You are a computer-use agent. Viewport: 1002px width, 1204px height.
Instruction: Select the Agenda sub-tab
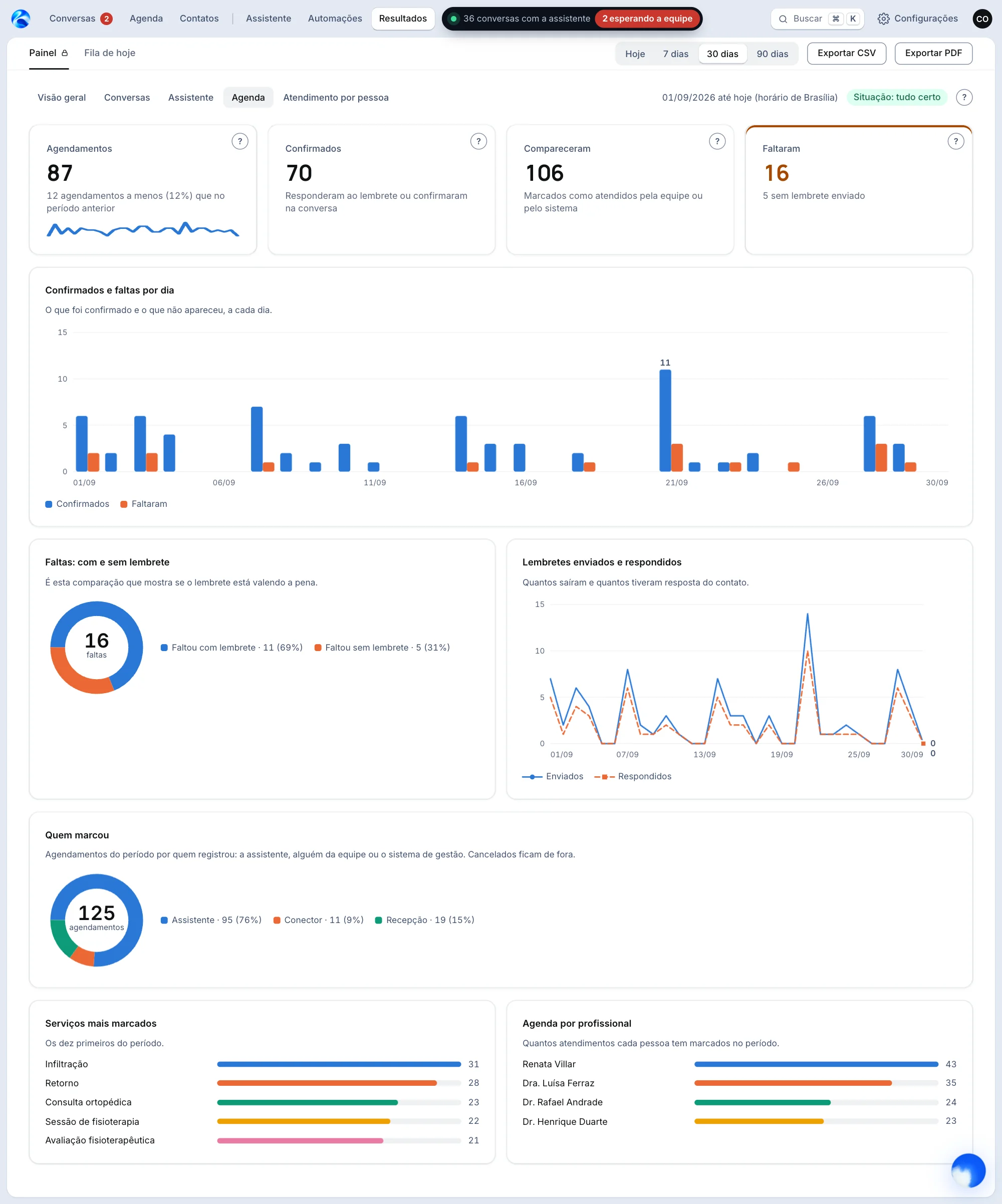(248, 98)
